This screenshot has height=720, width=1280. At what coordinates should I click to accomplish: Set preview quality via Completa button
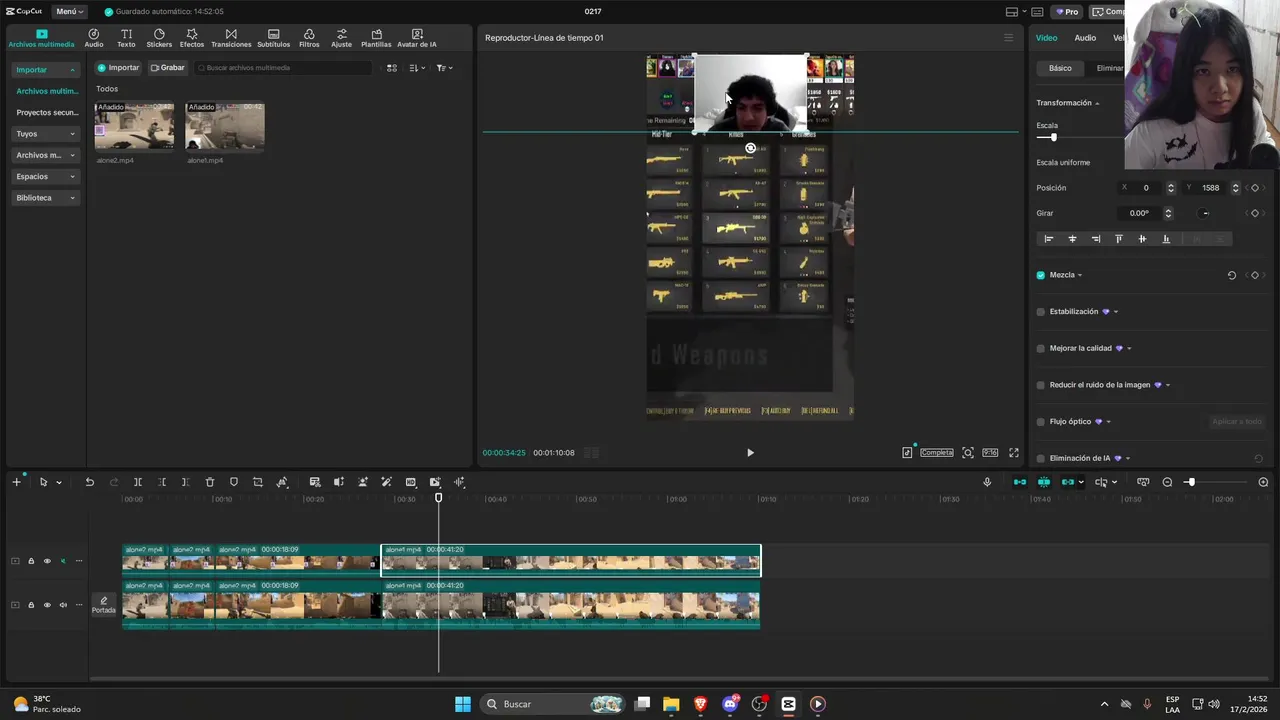937,453
